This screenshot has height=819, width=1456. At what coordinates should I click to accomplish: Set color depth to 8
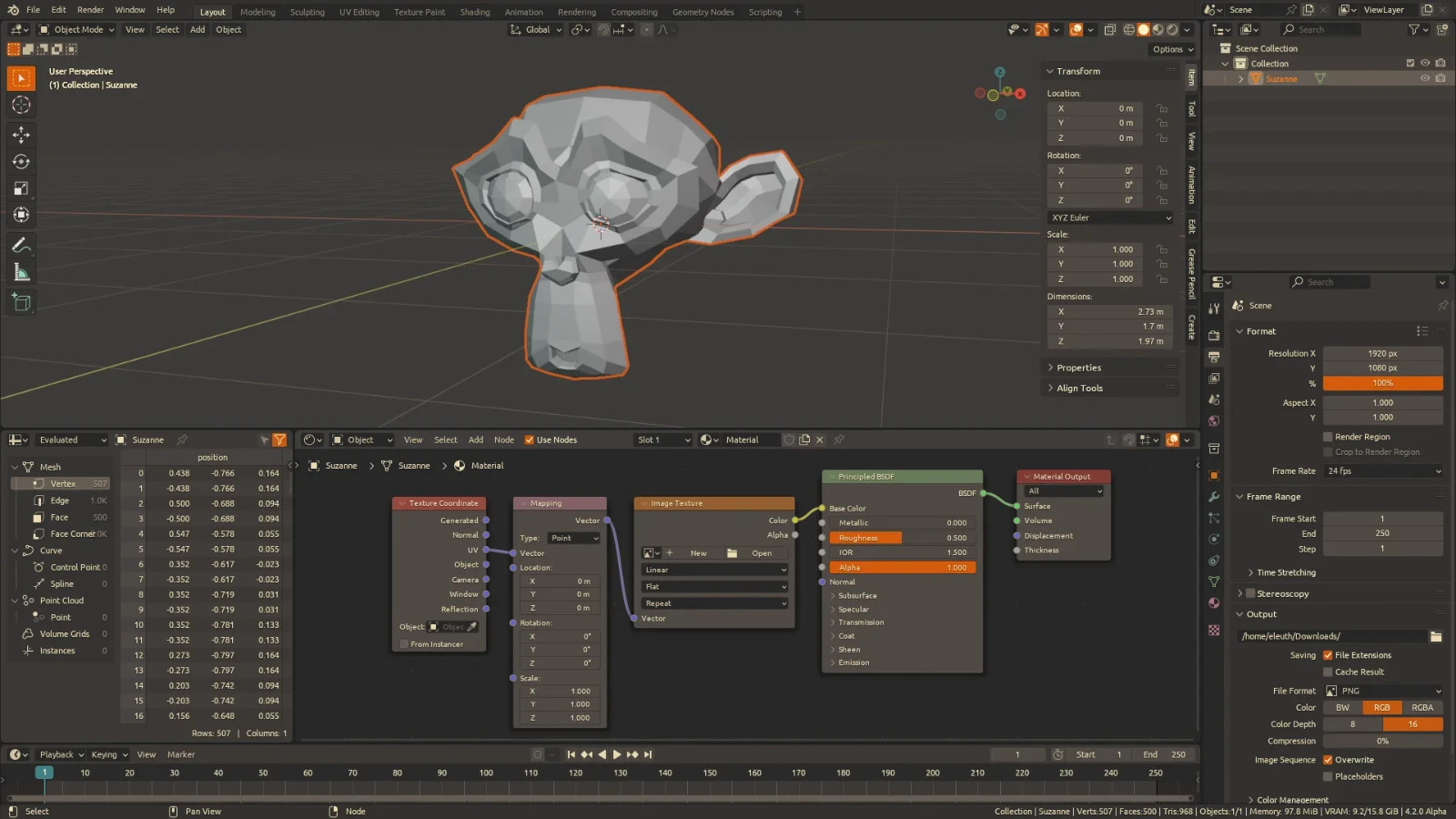(x=1352, y=724)
